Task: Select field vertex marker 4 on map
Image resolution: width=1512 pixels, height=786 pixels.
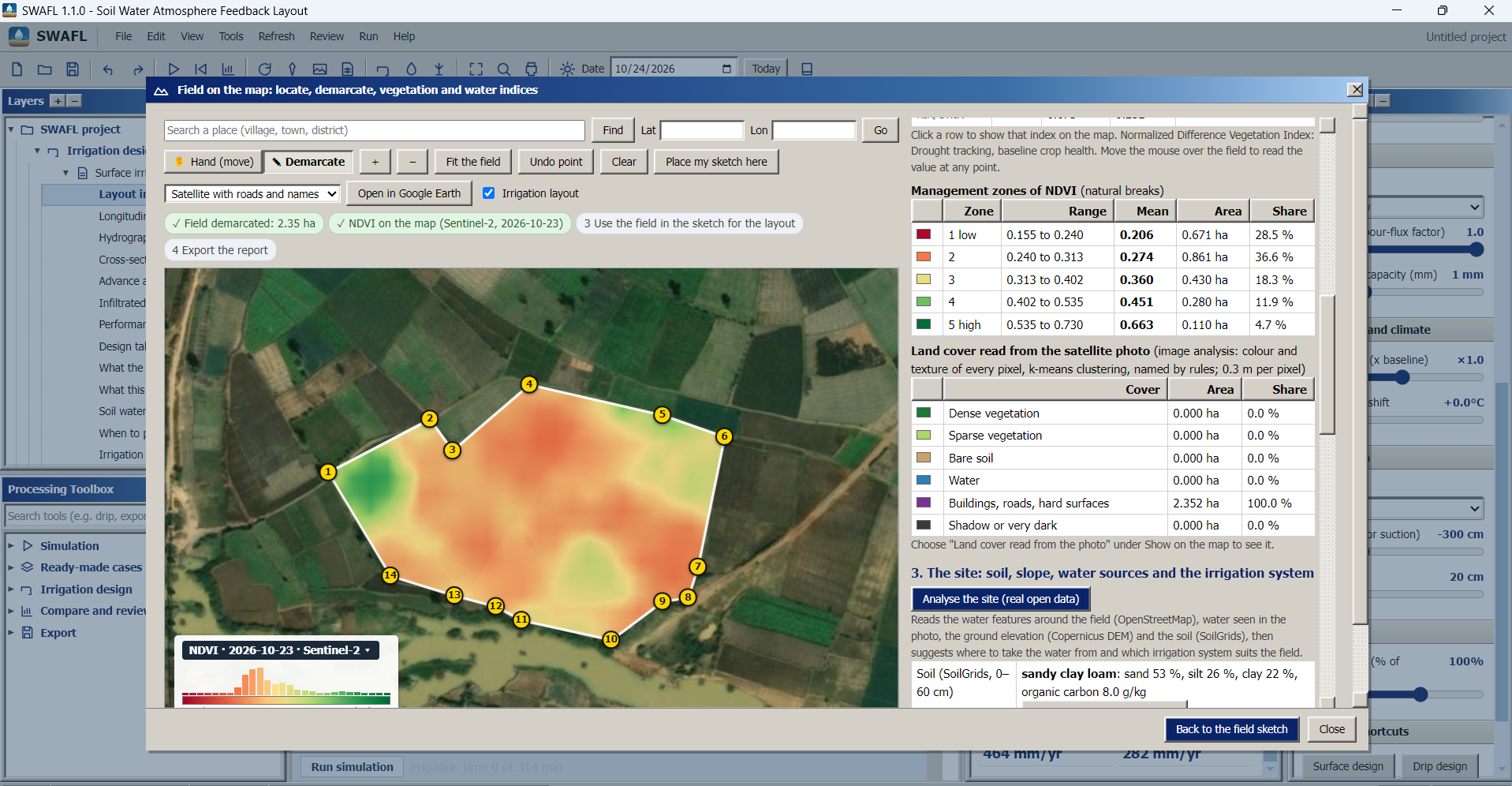Action: coord(529,384)
